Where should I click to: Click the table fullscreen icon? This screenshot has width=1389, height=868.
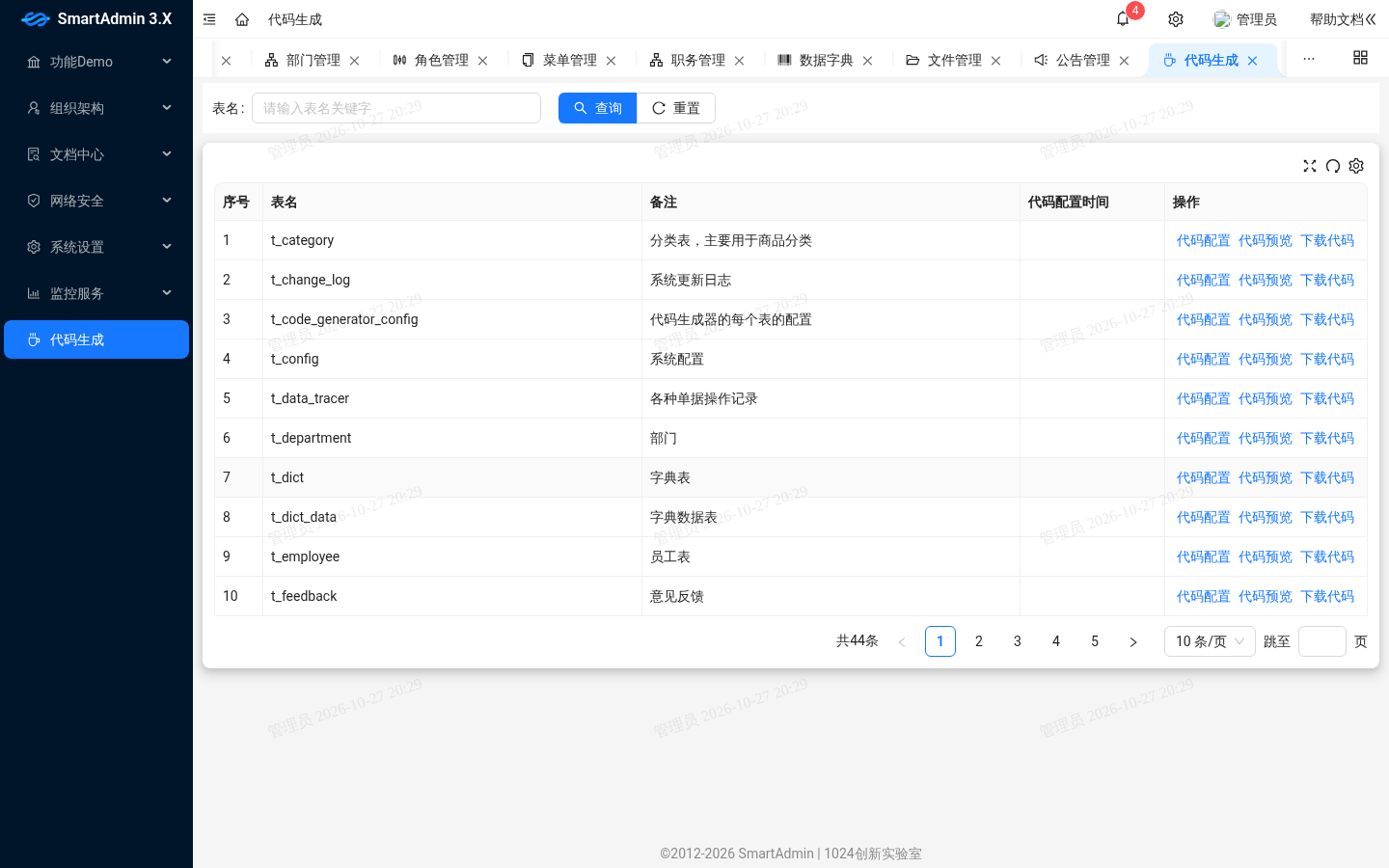pyautogui.click(x=1310, y=166)
